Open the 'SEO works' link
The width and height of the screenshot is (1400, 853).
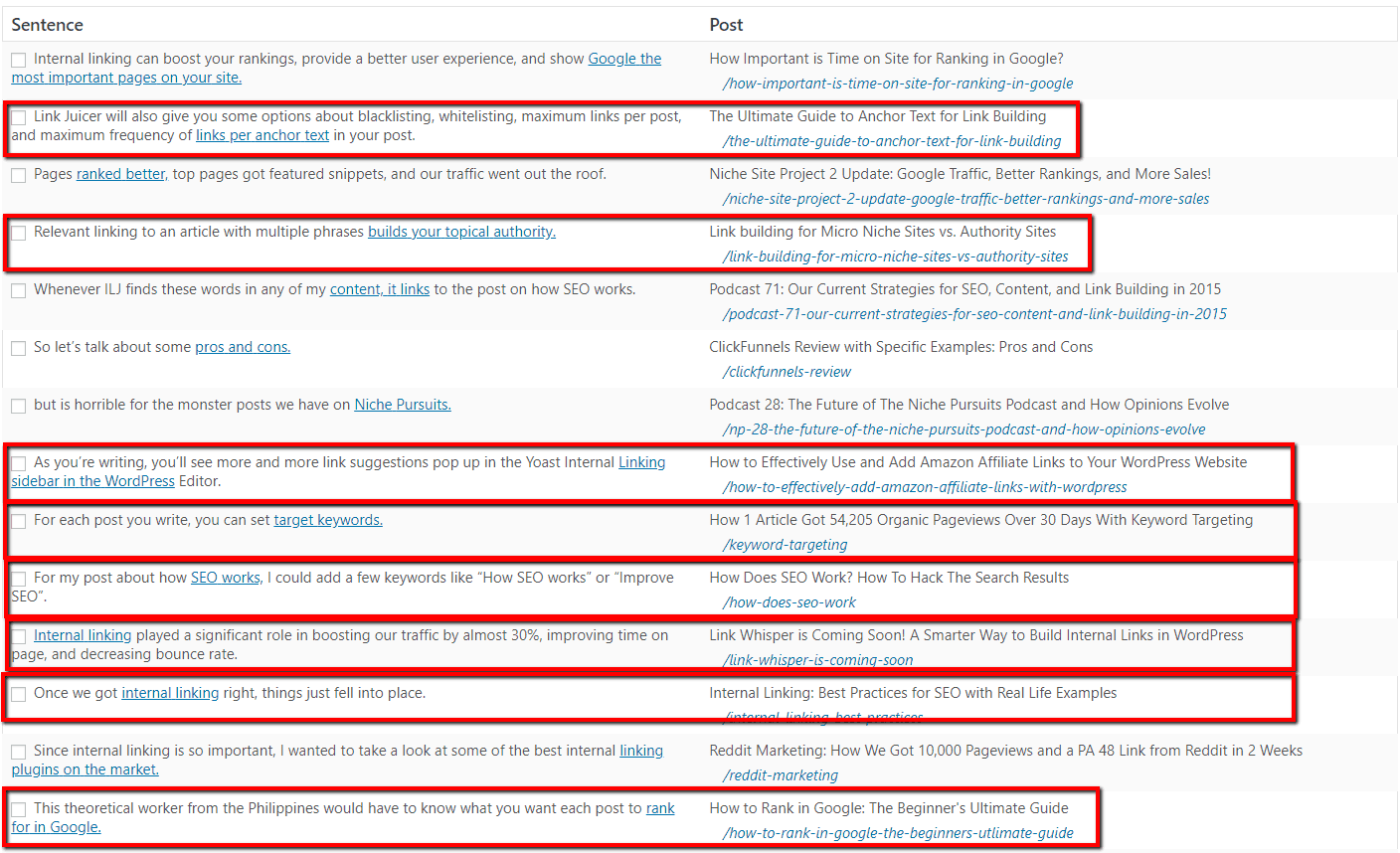[226, 578]
